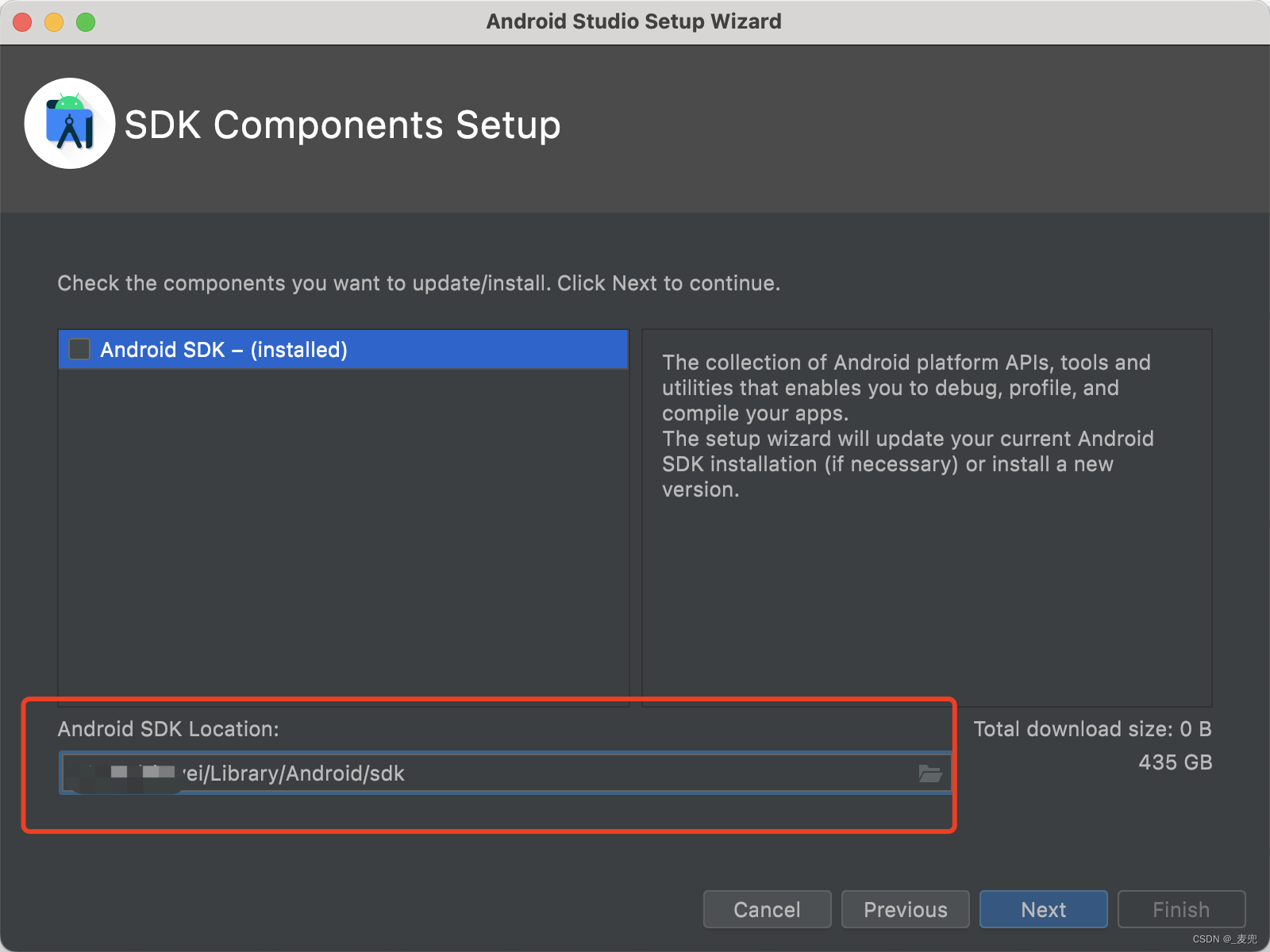
Task: Click the greyed-out Finish button
Action: coord(1181,909)
